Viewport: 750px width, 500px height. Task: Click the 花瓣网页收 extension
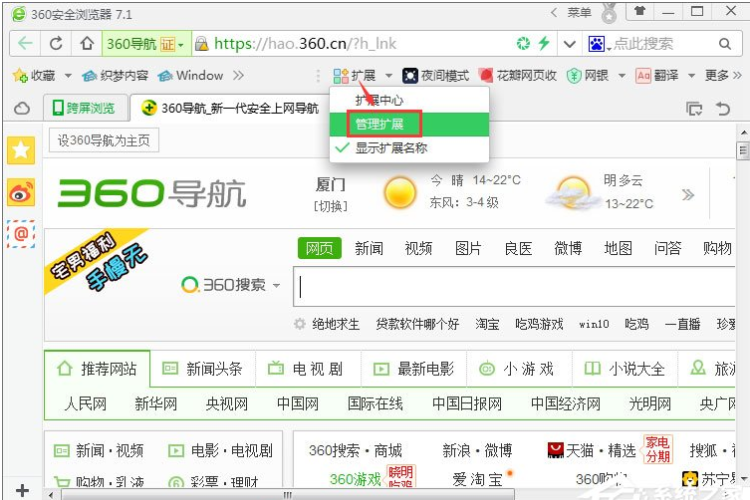click(518, 76)
